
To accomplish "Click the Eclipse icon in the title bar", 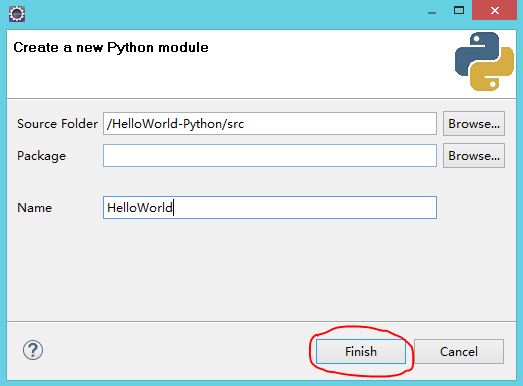I will (17, 14).
